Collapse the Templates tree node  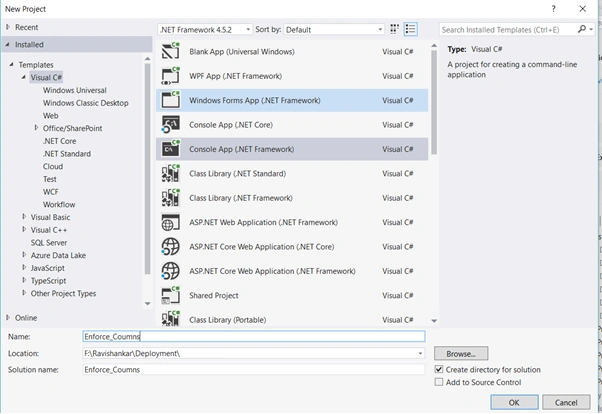pos(12,65)
